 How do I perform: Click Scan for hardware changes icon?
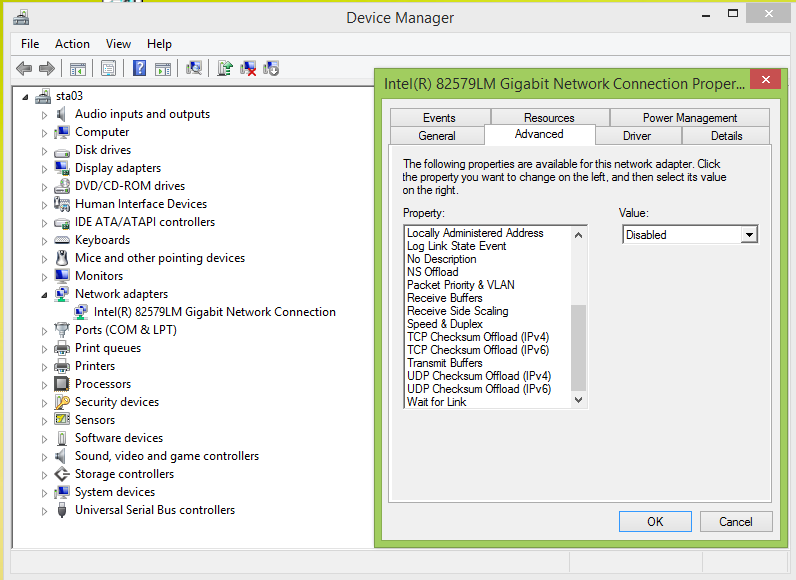(x=194, y=68)
